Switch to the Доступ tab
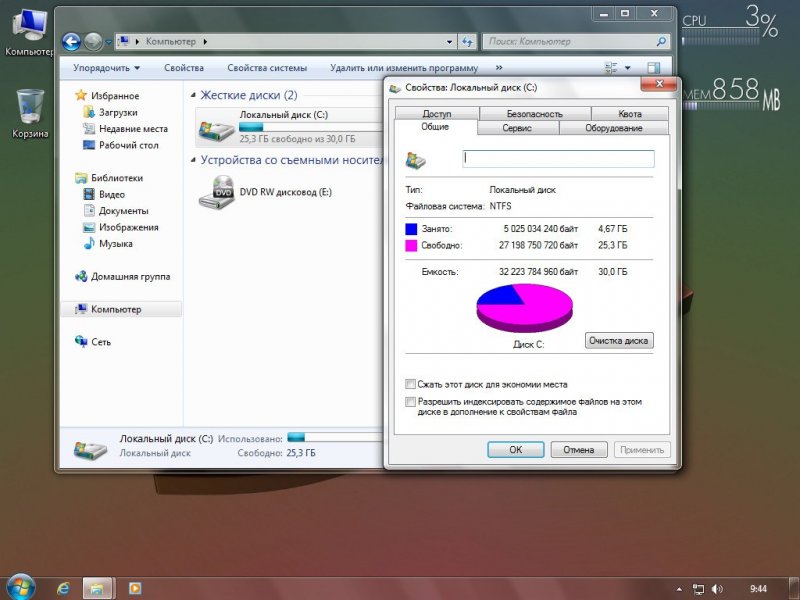This screenshot has width=800, height=600. [437, 114]
